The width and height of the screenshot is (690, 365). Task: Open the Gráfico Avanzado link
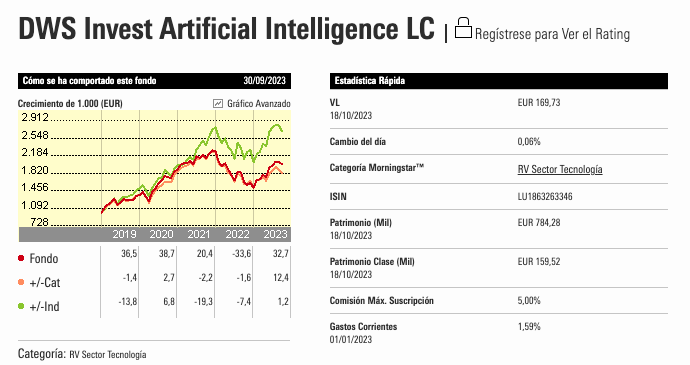[x=259, y=103]
